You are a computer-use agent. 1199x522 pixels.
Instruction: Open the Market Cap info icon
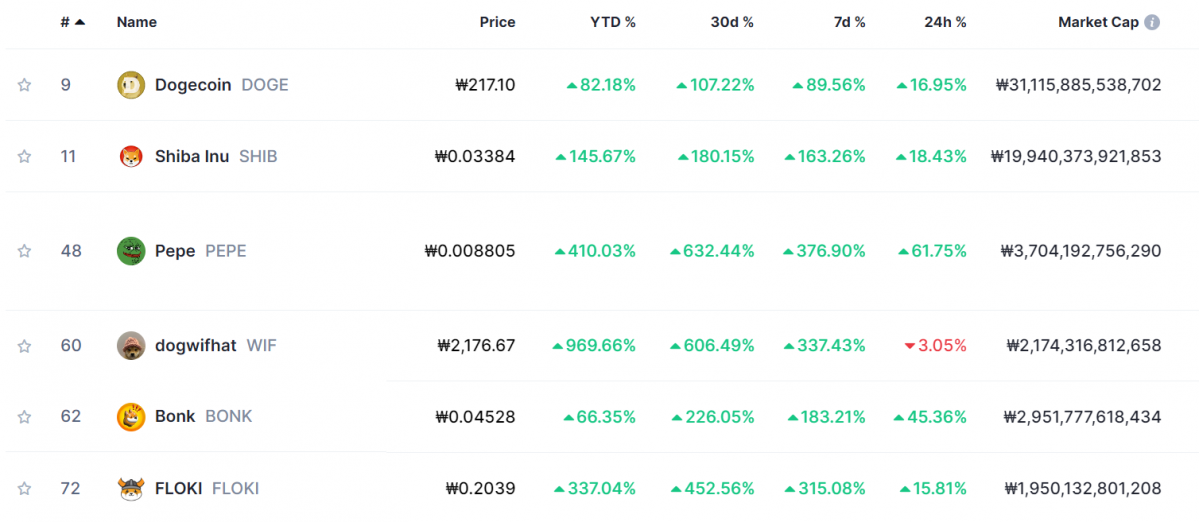click(1152, 22)
